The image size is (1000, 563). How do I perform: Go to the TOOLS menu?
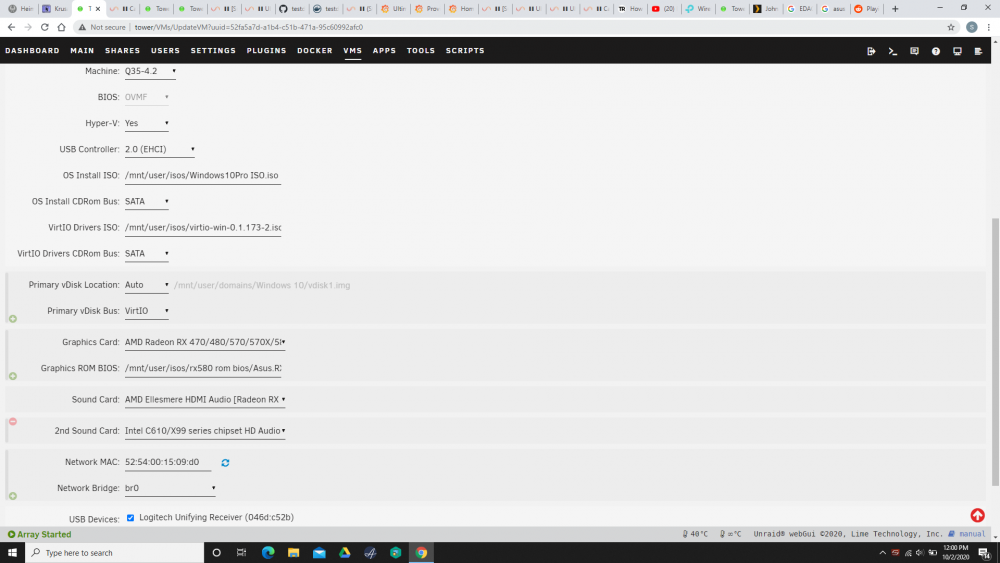pyautogui.click(x=421, y=50)
